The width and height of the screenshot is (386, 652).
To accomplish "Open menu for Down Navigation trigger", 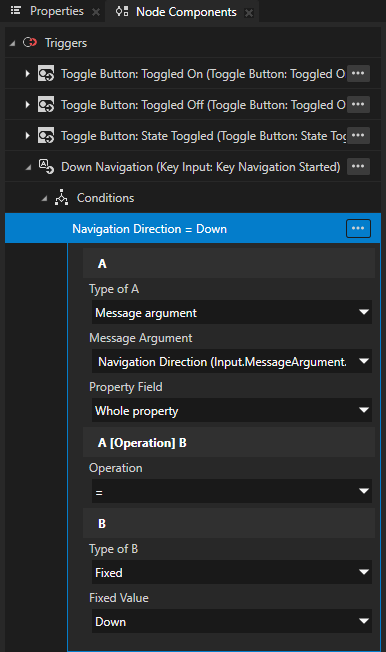I will click(x=358, y=166).
